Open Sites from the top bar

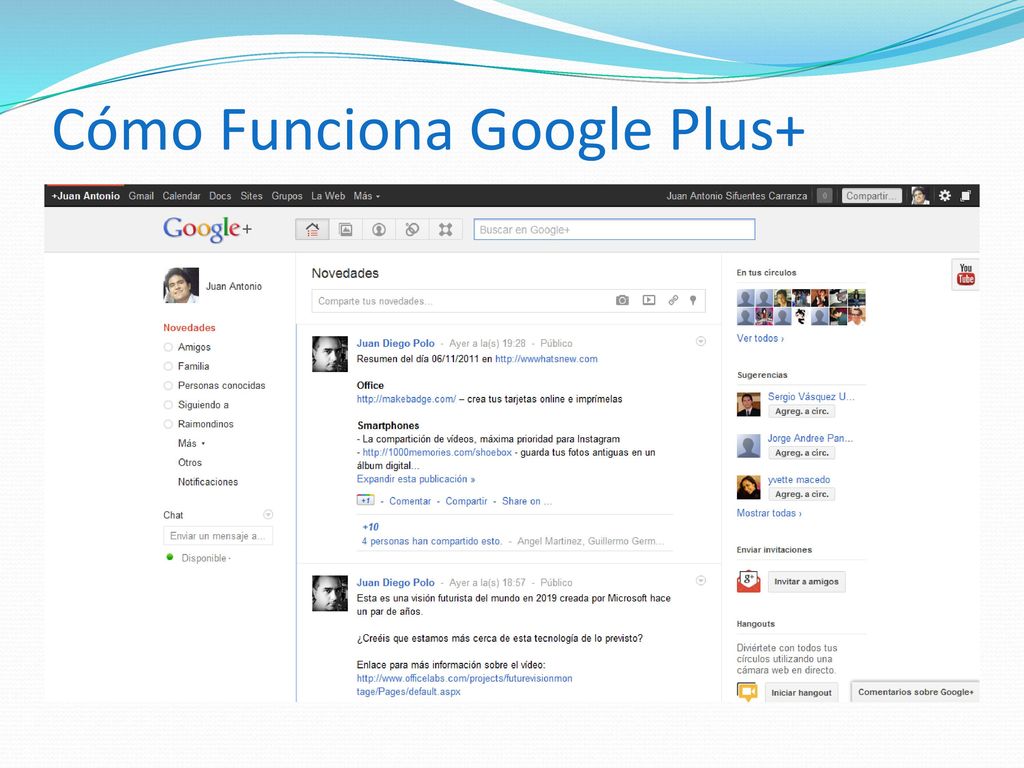pyautogui.click(x=251, y=195)
